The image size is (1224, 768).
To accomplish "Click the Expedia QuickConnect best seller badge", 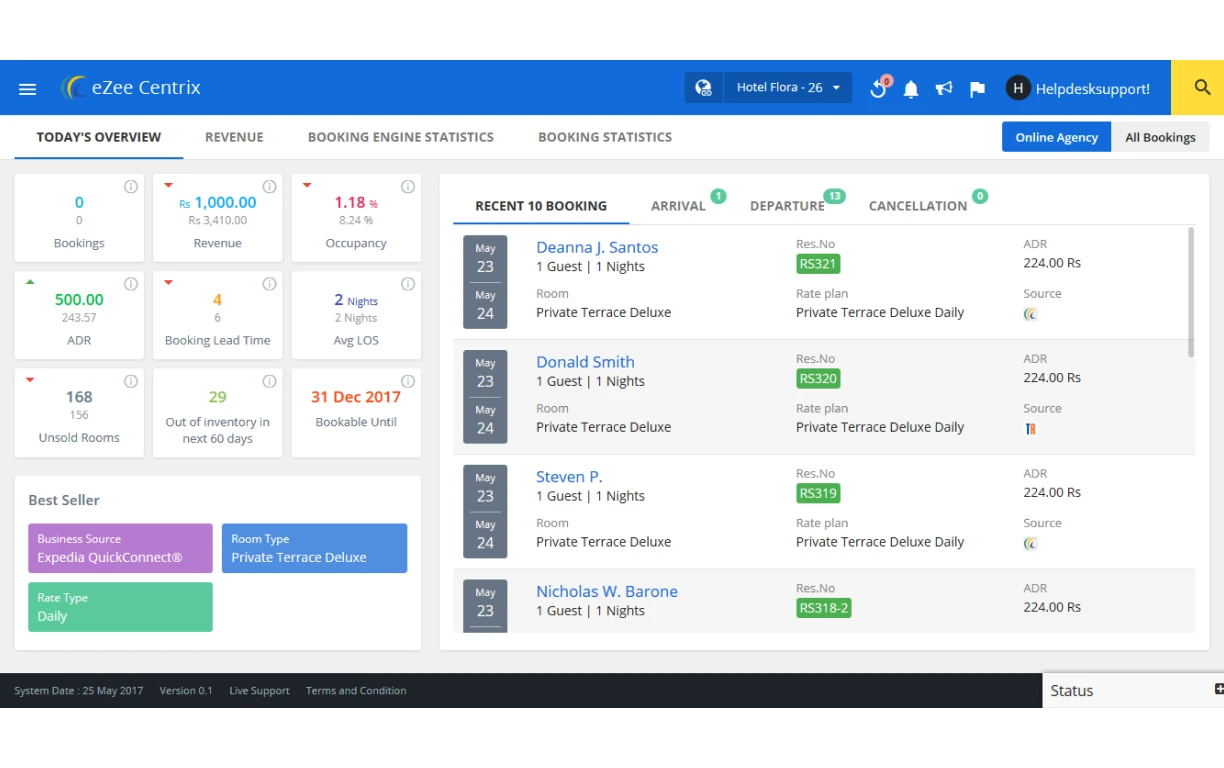I will coord(120,548).
